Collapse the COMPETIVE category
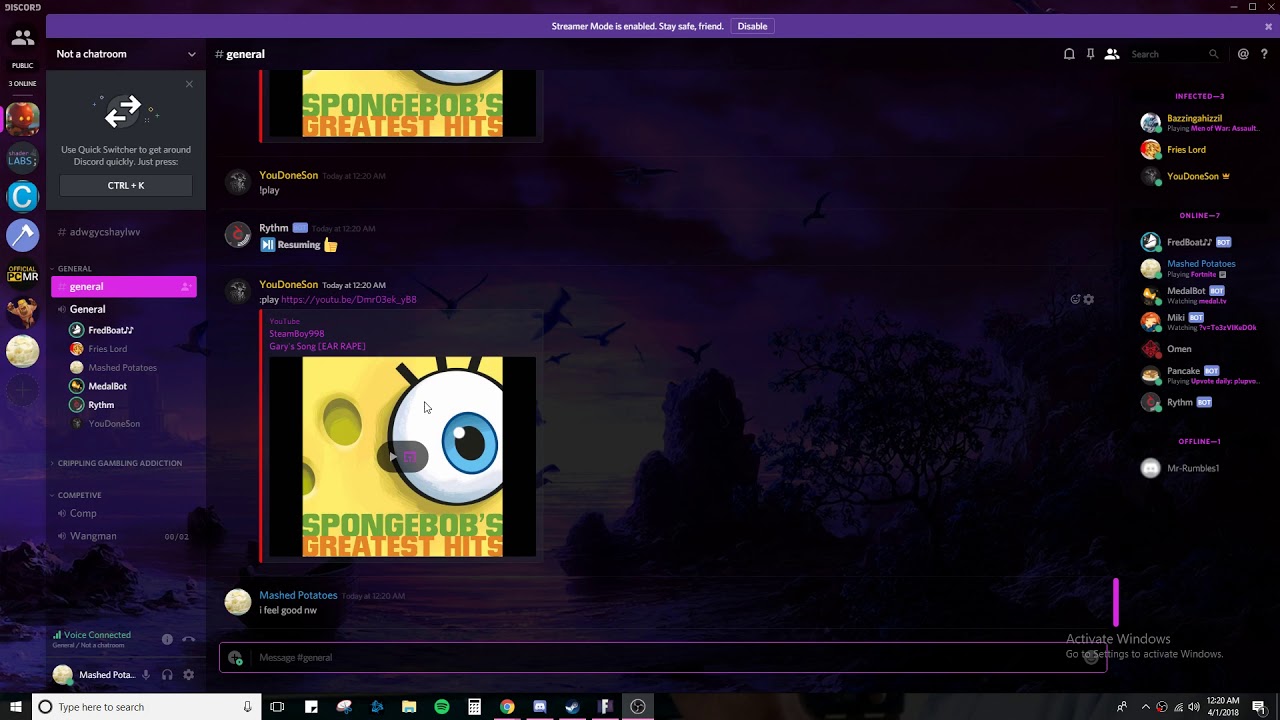This screenshot has width=1280, height=720. click(x=78, y=495)
